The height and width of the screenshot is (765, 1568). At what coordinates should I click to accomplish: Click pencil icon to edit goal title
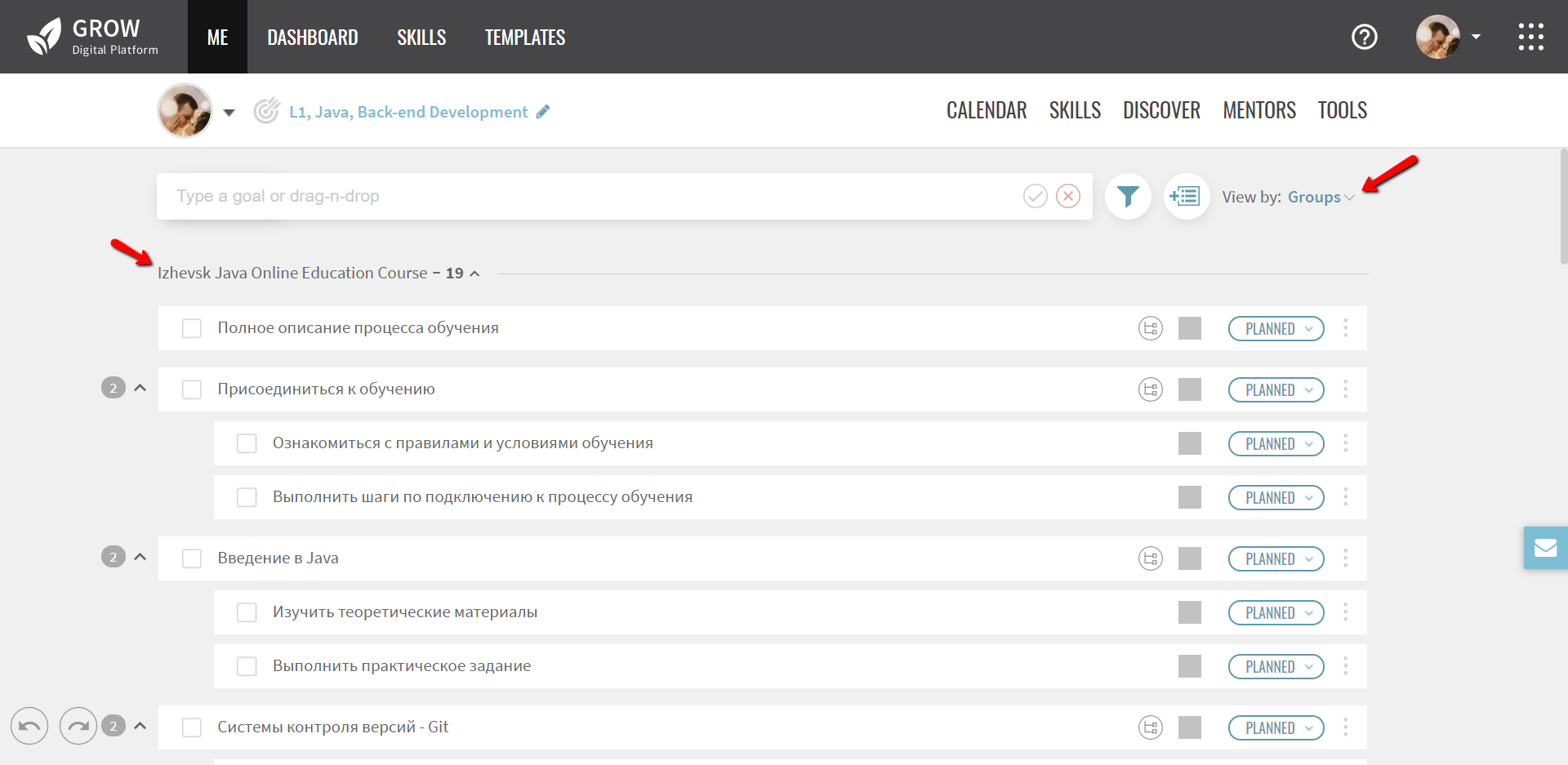543,112
